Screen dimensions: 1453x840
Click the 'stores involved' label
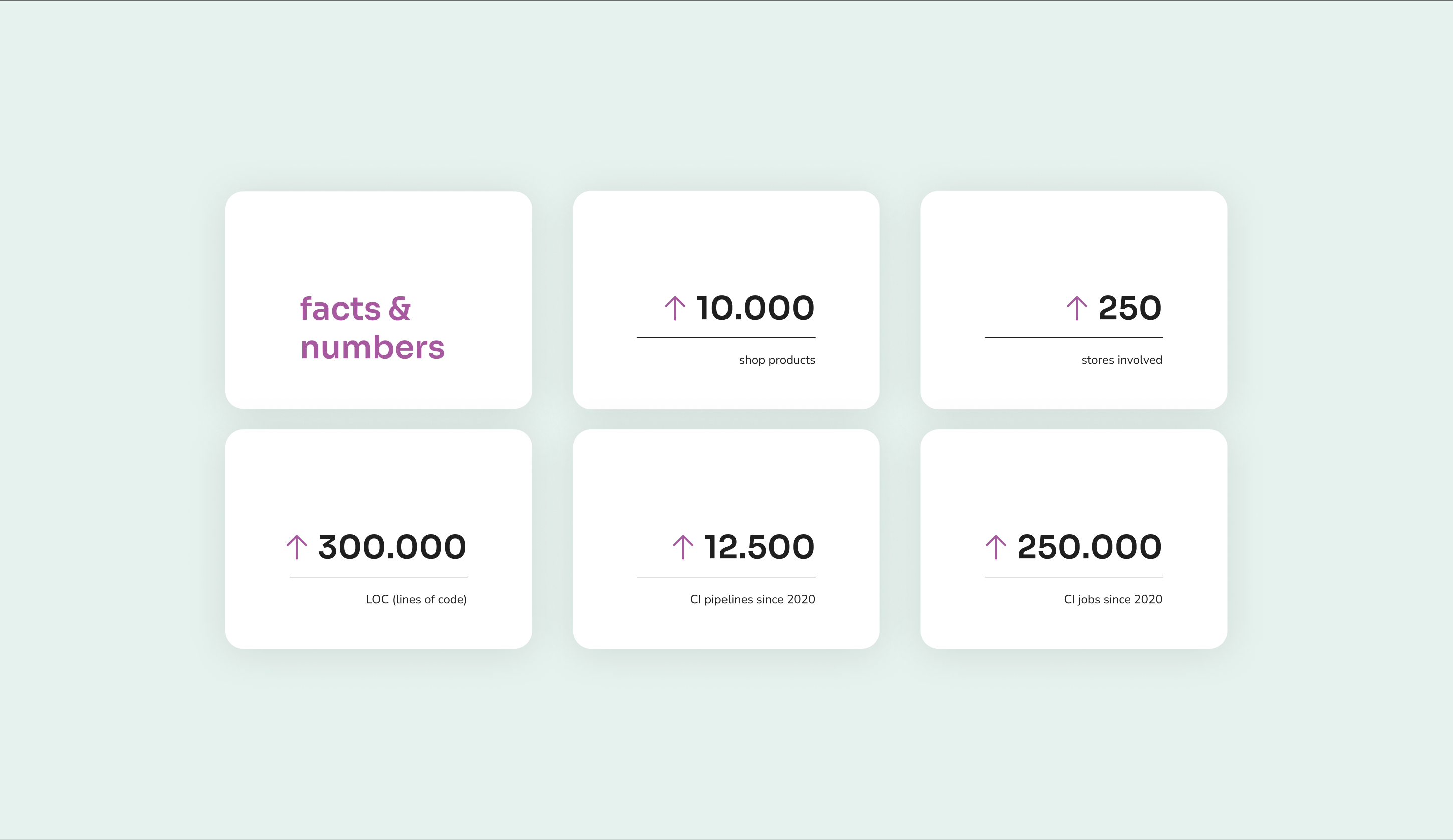[1121, 360]
